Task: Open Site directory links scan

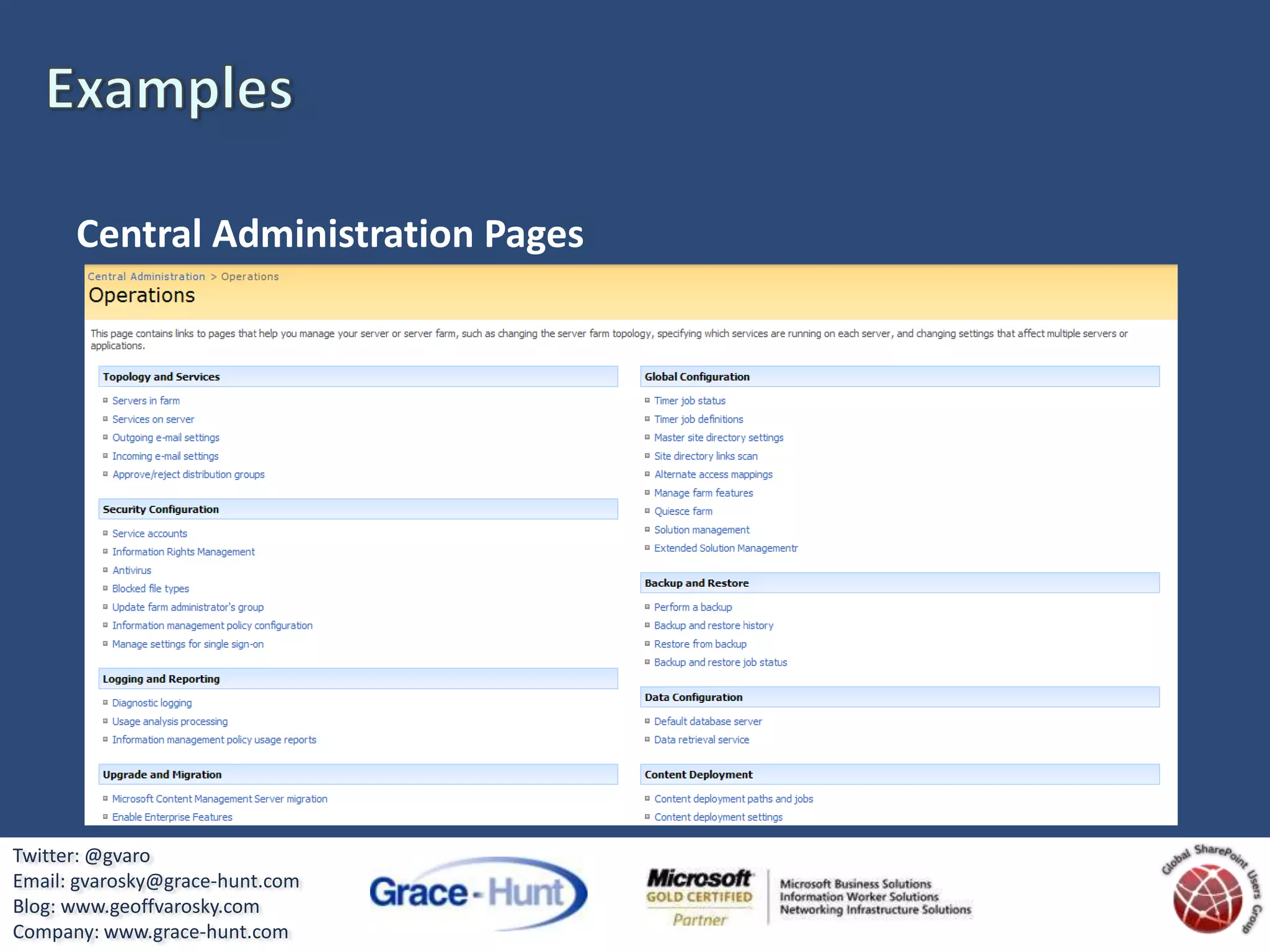Action: [706, 456]
